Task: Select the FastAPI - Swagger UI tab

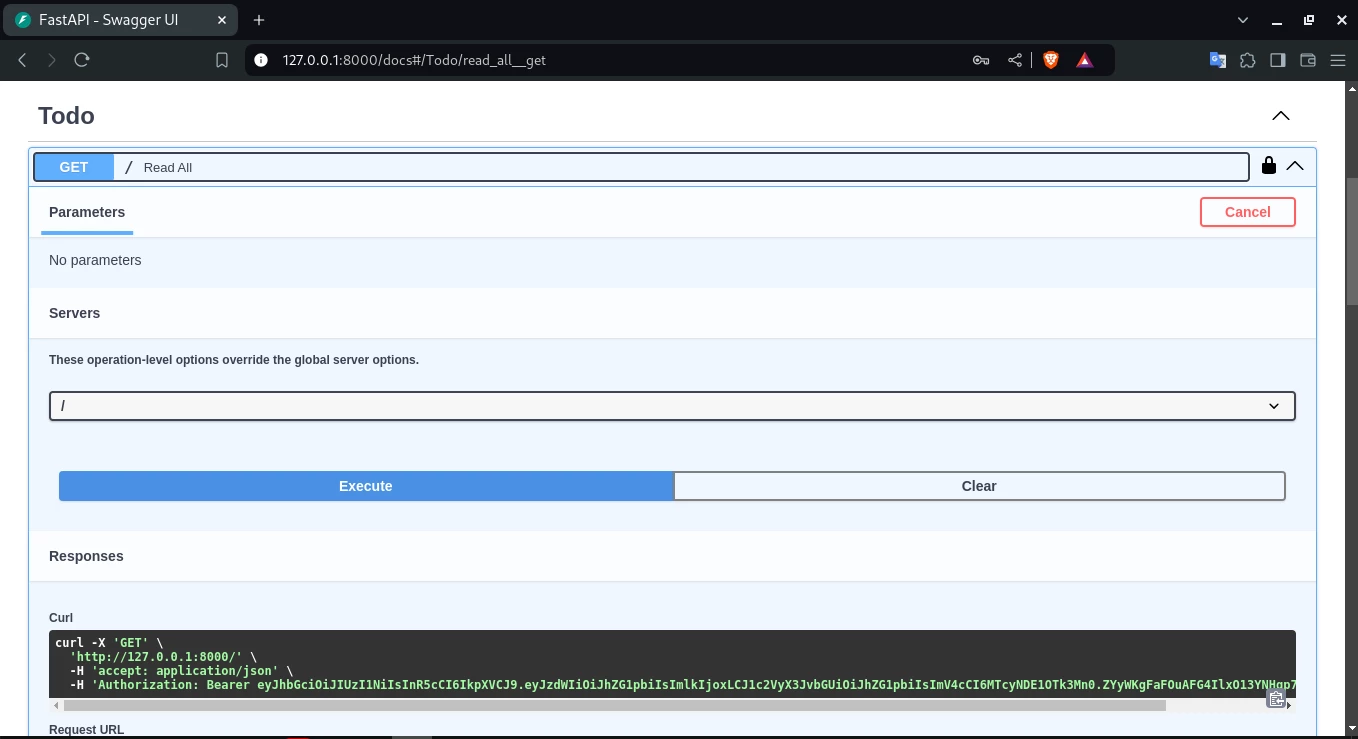Action: coord(120,20)
